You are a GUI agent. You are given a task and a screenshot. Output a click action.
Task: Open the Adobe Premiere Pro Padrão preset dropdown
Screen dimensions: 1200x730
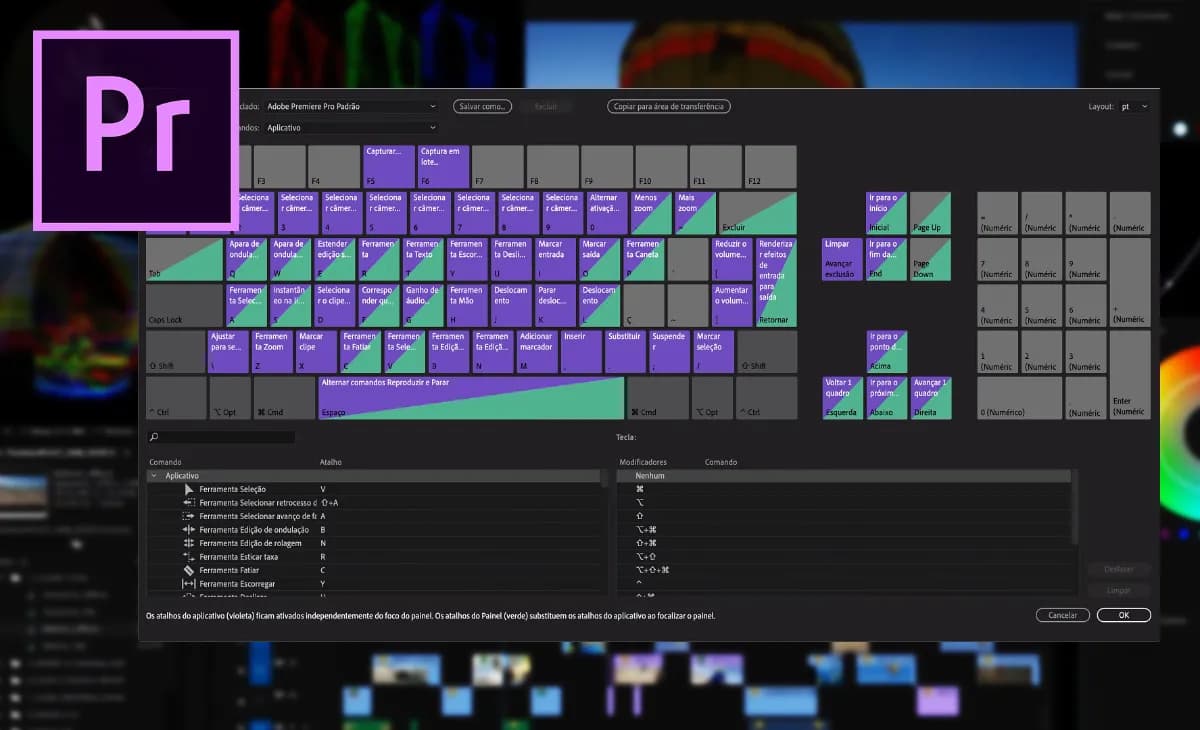click(351, 106)
